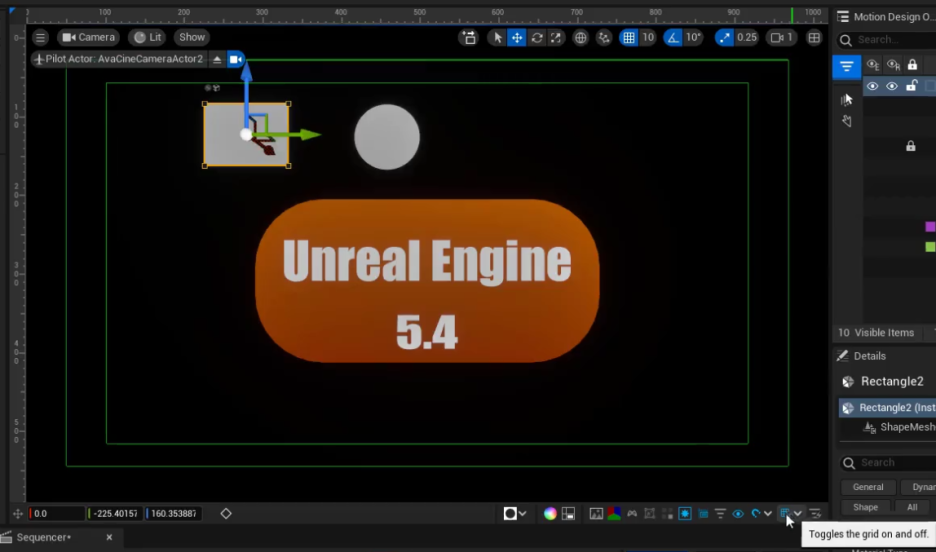
Task: Add a transform keyframe diamond icon
Action: [x=226, y=513]
